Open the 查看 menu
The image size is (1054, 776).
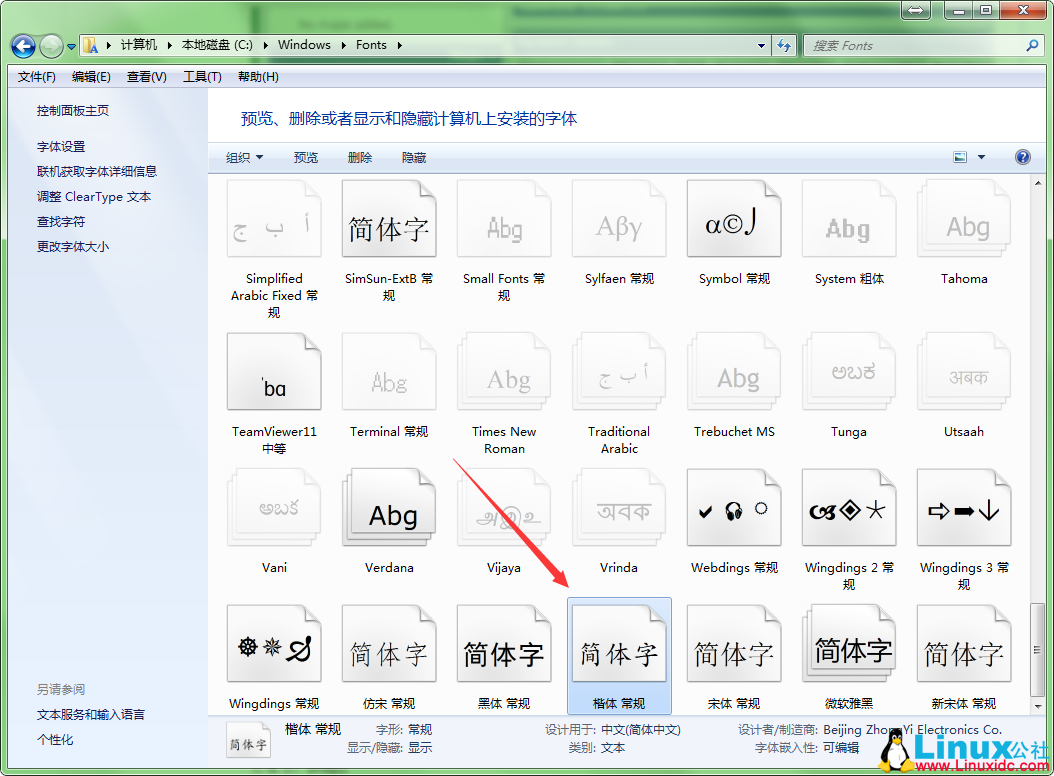click(x=146, y=76)
